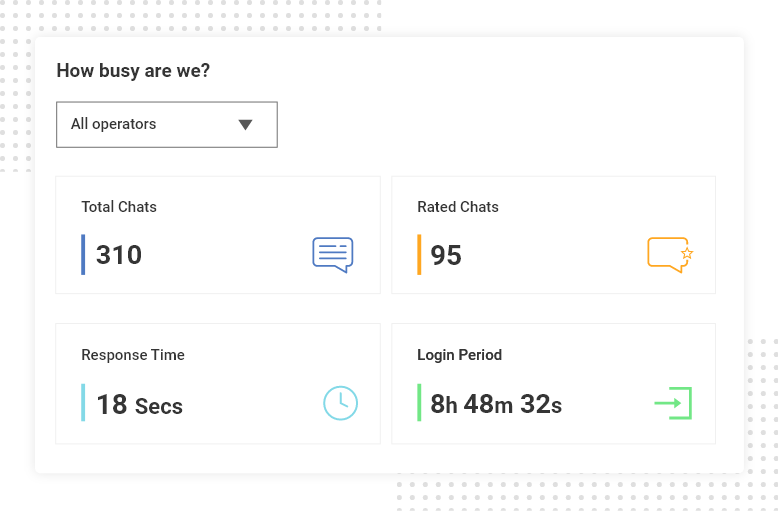Open the All operators dropdown

[166, 125]
